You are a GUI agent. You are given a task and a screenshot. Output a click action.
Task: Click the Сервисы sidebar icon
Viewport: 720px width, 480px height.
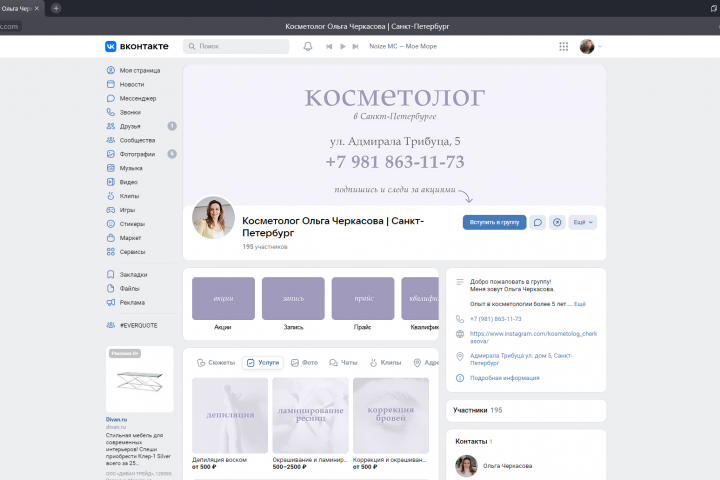[111, 252]
